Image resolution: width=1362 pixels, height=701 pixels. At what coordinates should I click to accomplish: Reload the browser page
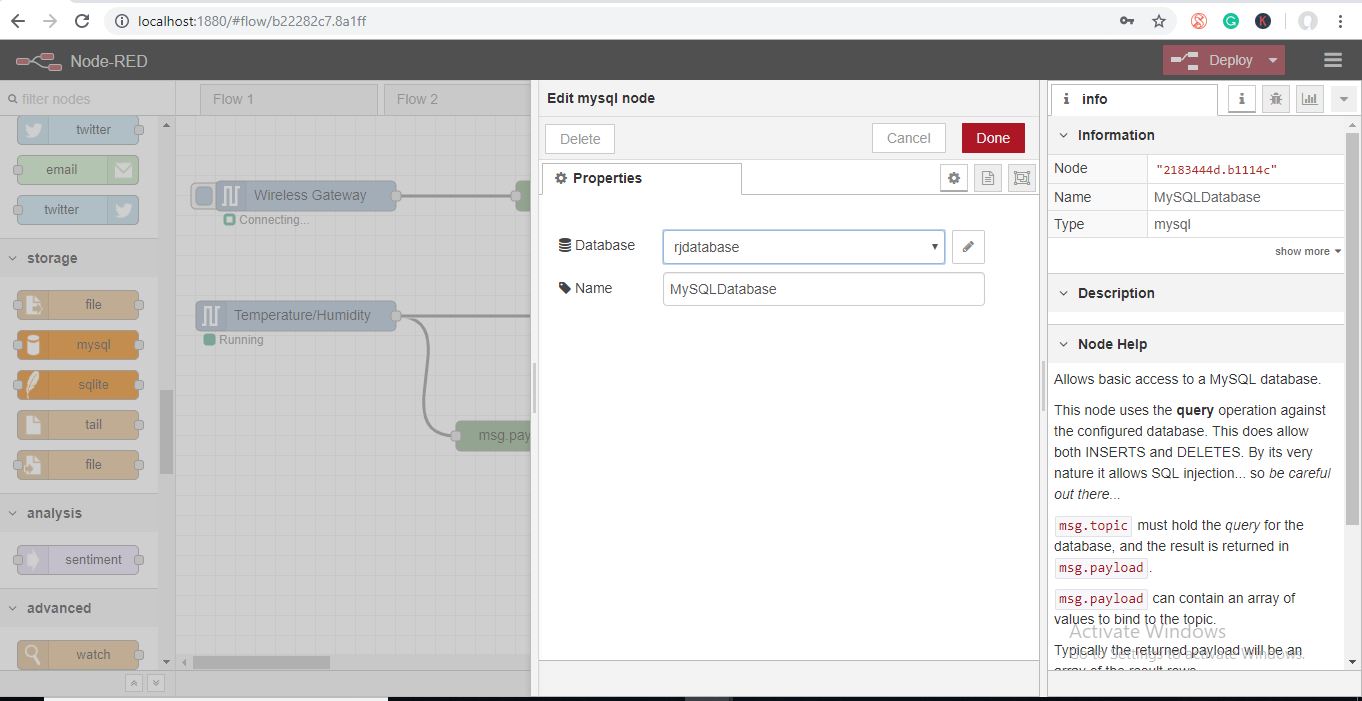83,20
